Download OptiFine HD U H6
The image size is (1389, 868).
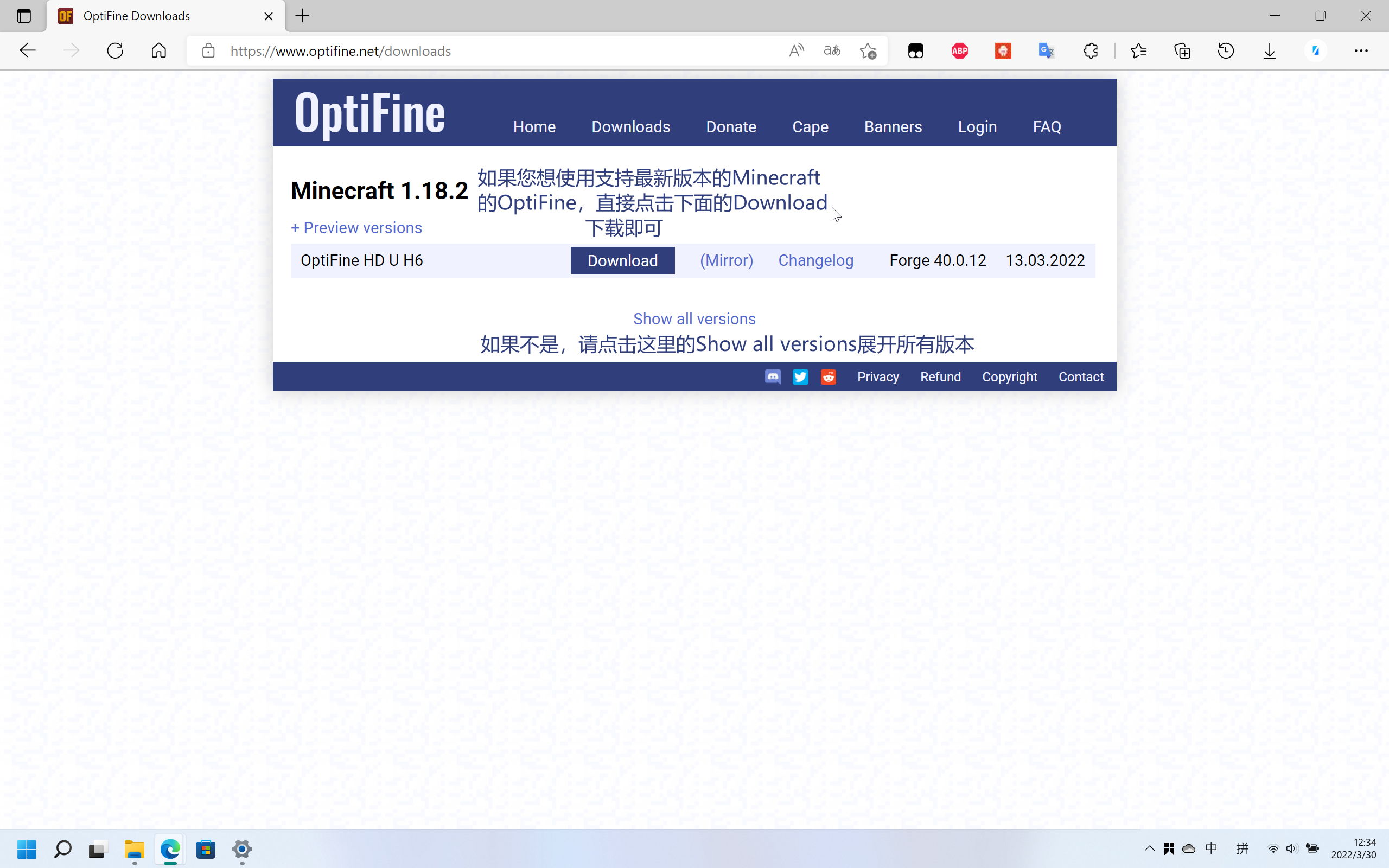623,260
